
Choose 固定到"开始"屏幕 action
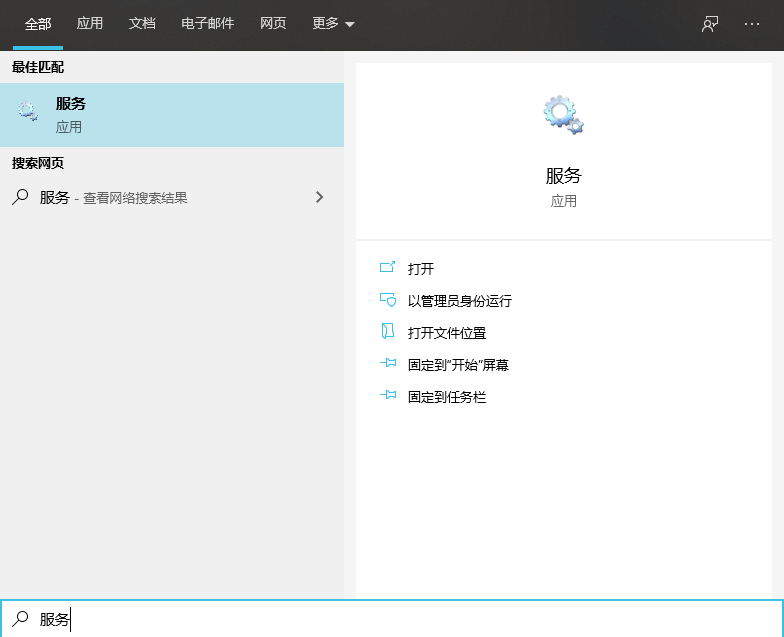(458, 365)
